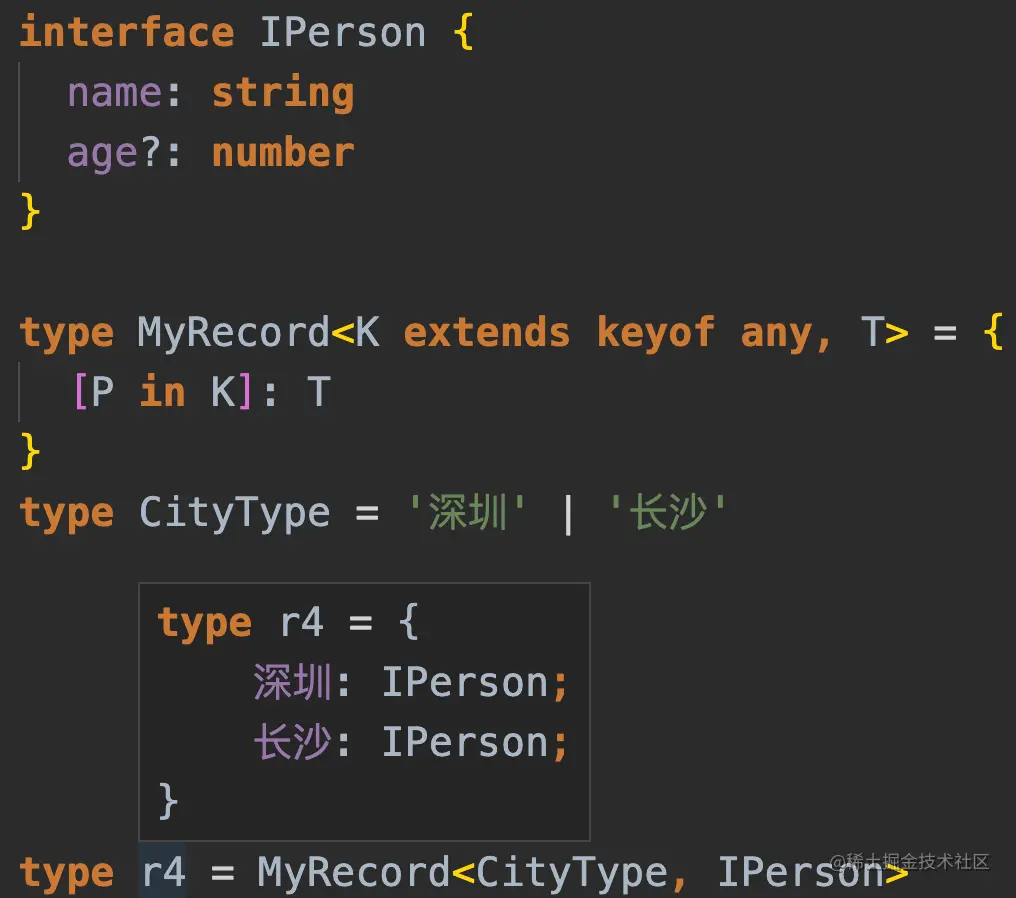Click the 'interface' keyword on the first line
Screen dimensions: 1016x898
point(127,32)
